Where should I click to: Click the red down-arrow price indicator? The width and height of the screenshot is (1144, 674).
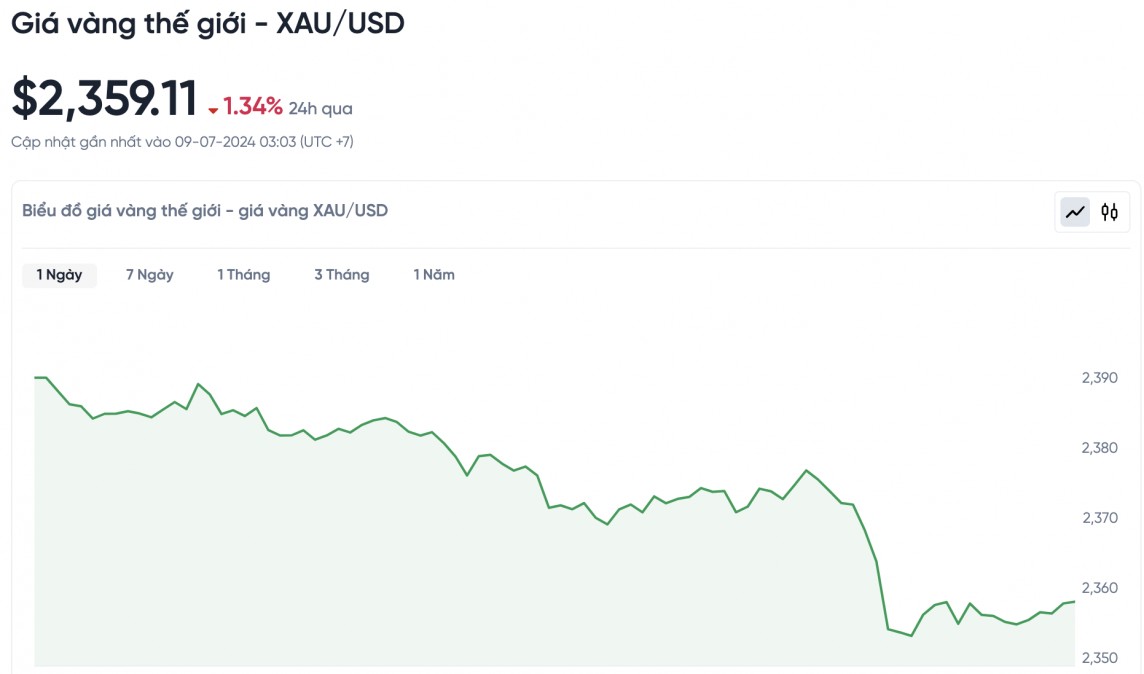click(213, 110)
